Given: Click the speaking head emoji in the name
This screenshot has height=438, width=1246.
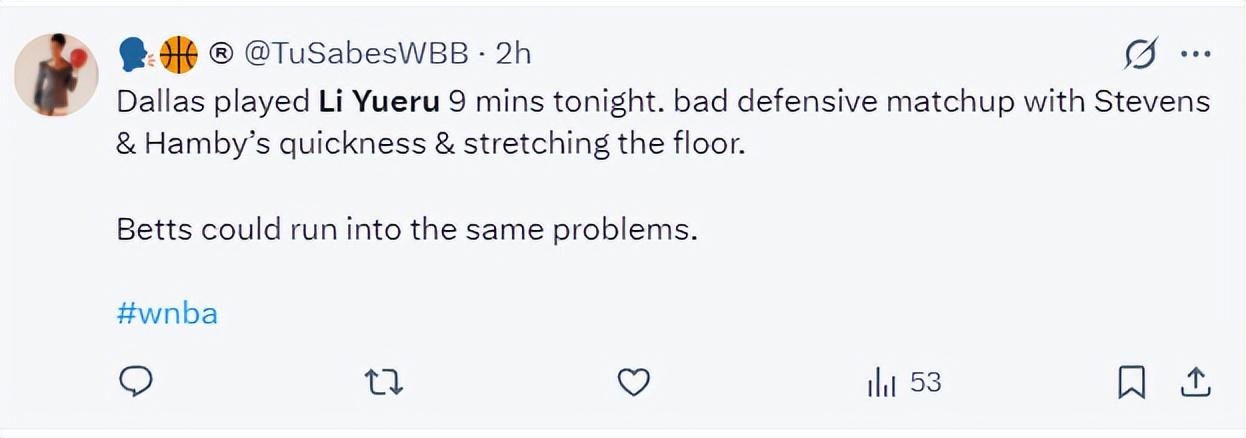Looking at the screenshot, I should 135,55.
